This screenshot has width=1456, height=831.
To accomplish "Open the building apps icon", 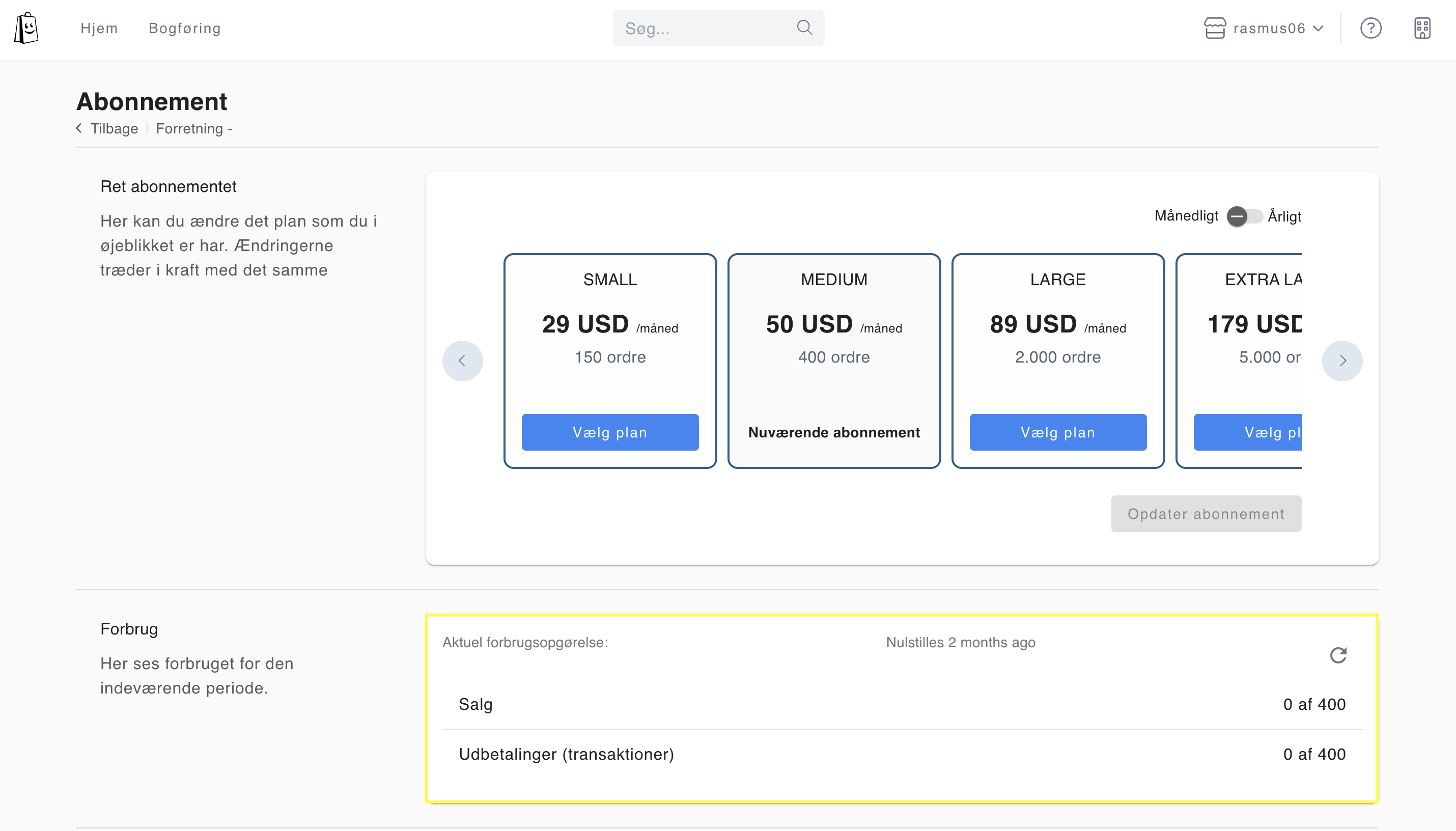I will point(1422,28).
